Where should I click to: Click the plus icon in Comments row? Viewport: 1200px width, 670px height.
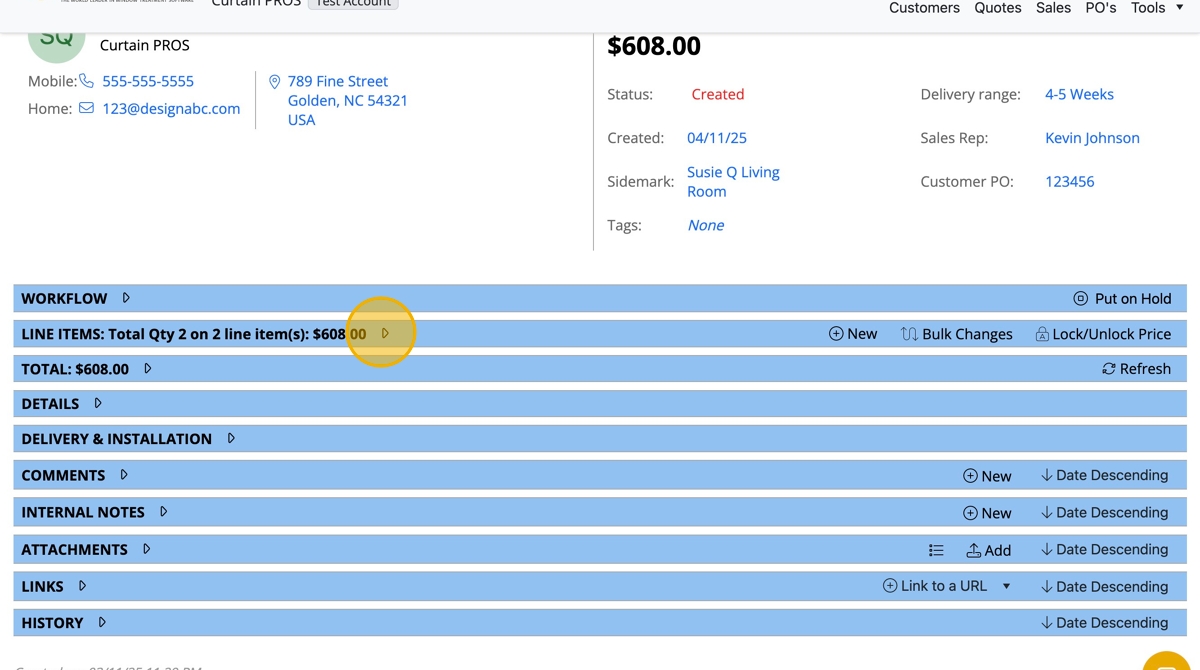click(970, 476)
